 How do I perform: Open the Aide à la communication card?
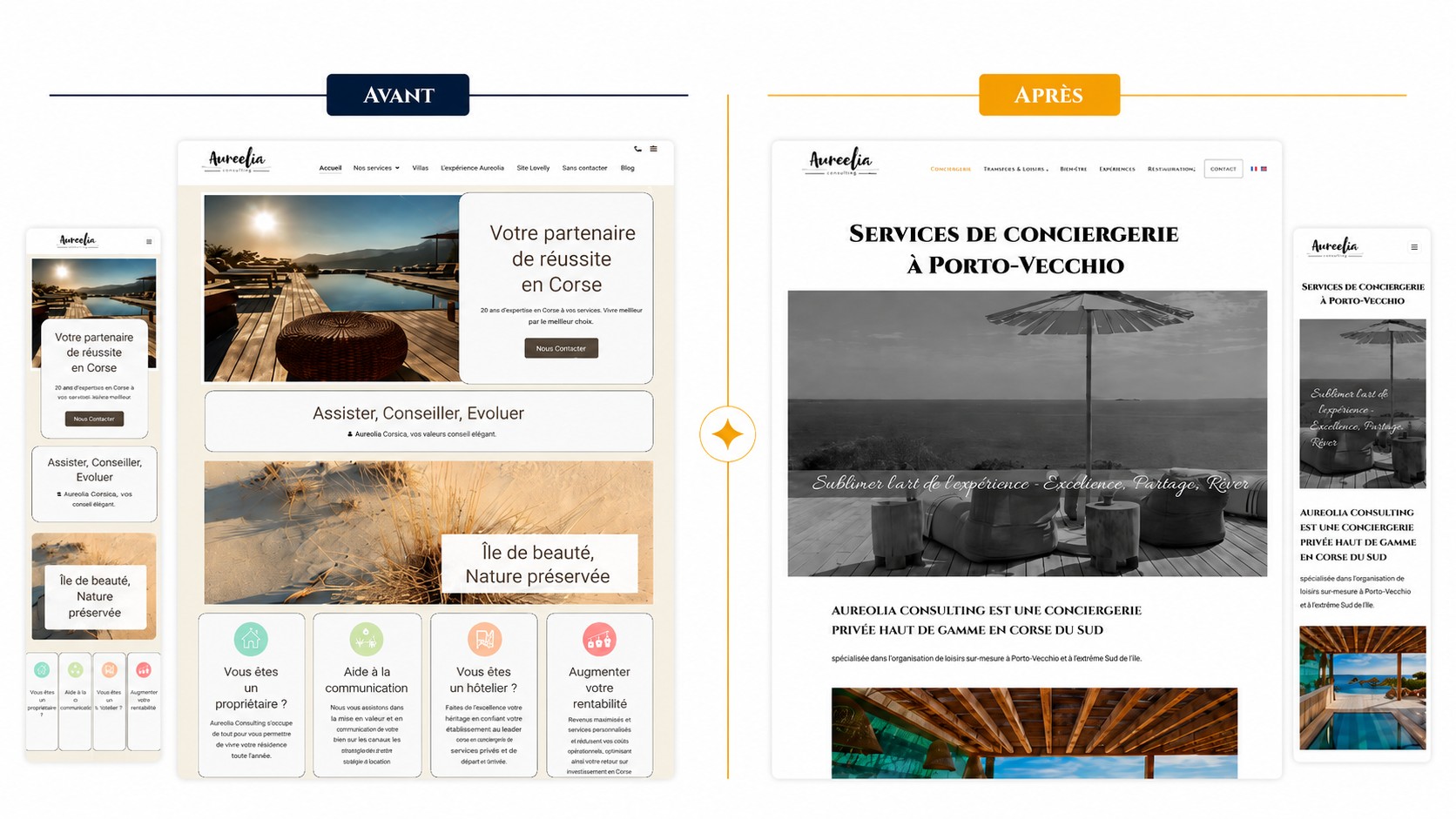[367, 695]
